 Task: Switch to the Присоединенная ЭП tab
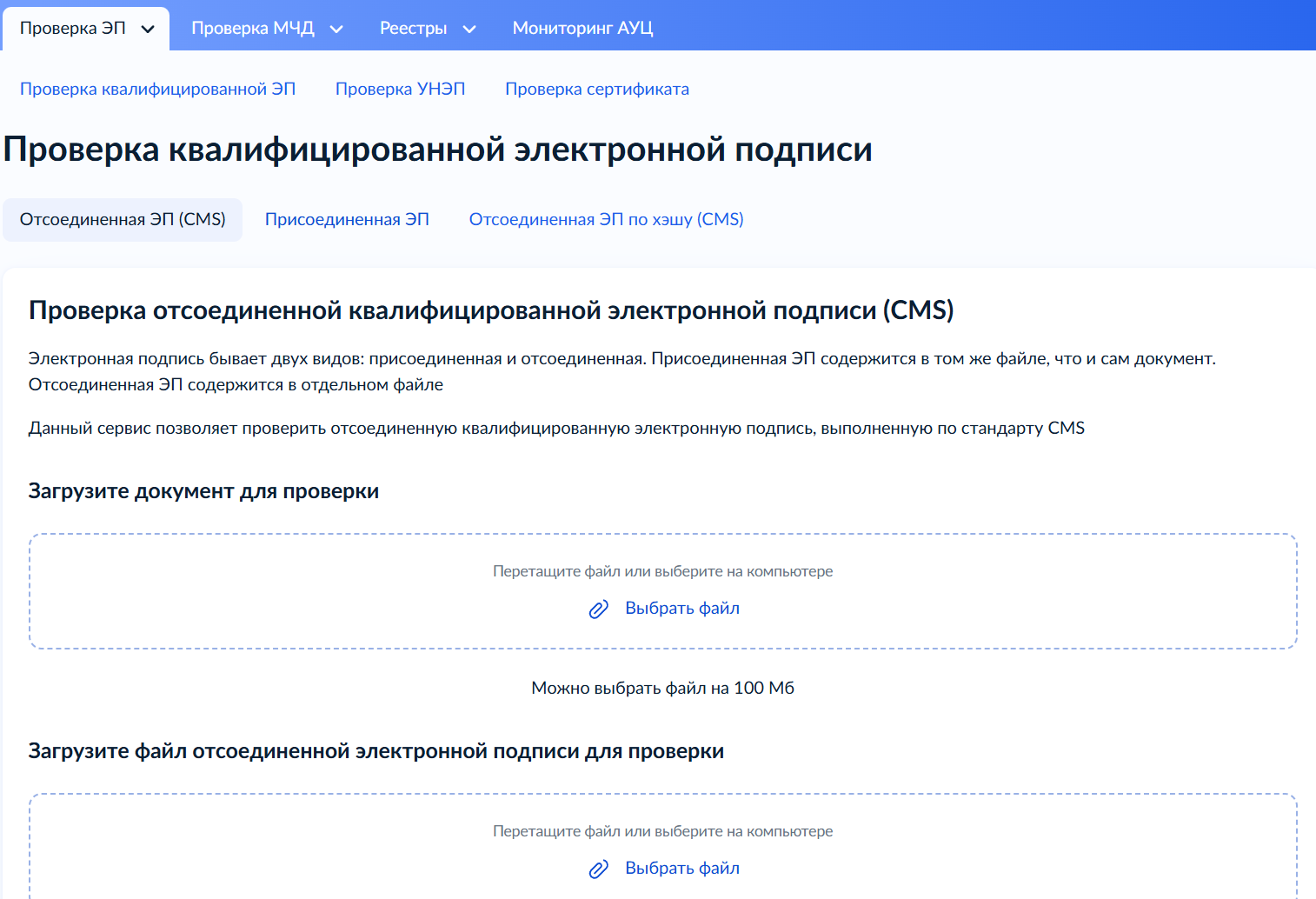[x=347, y=219]
